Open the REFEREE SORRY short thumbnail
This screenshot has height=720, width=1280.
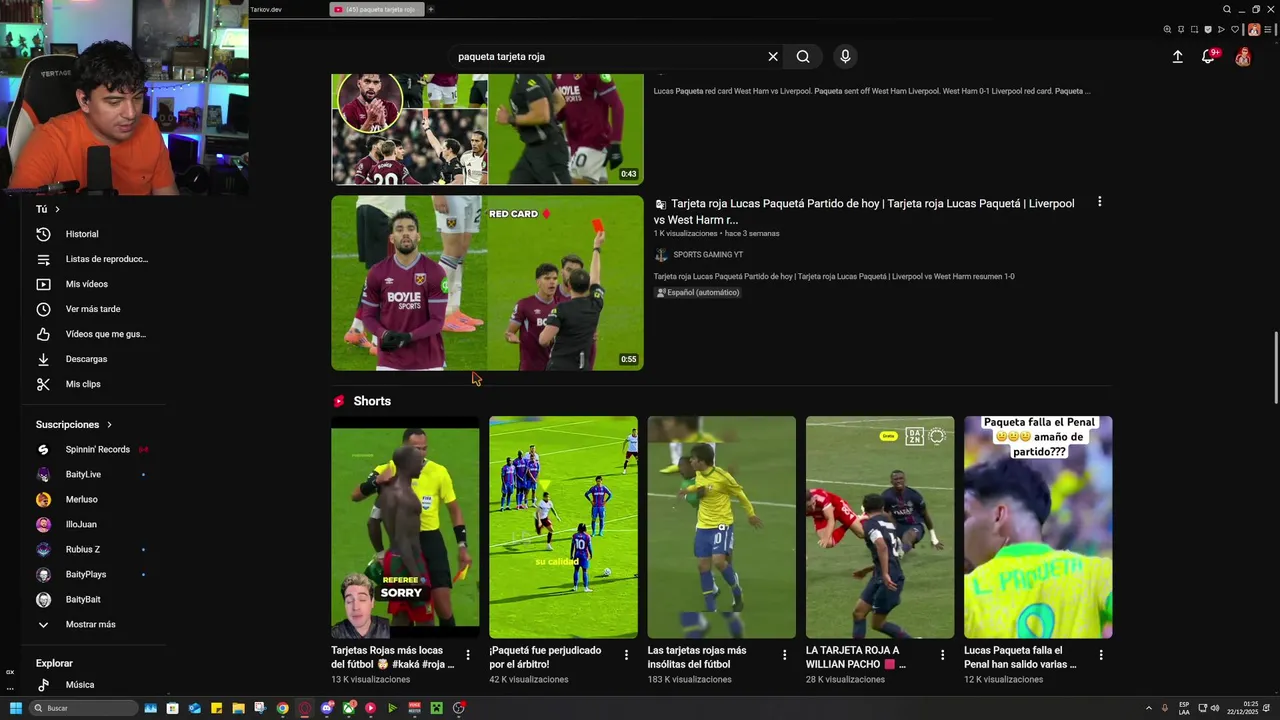pyautogui.click(x=405, y=527)
